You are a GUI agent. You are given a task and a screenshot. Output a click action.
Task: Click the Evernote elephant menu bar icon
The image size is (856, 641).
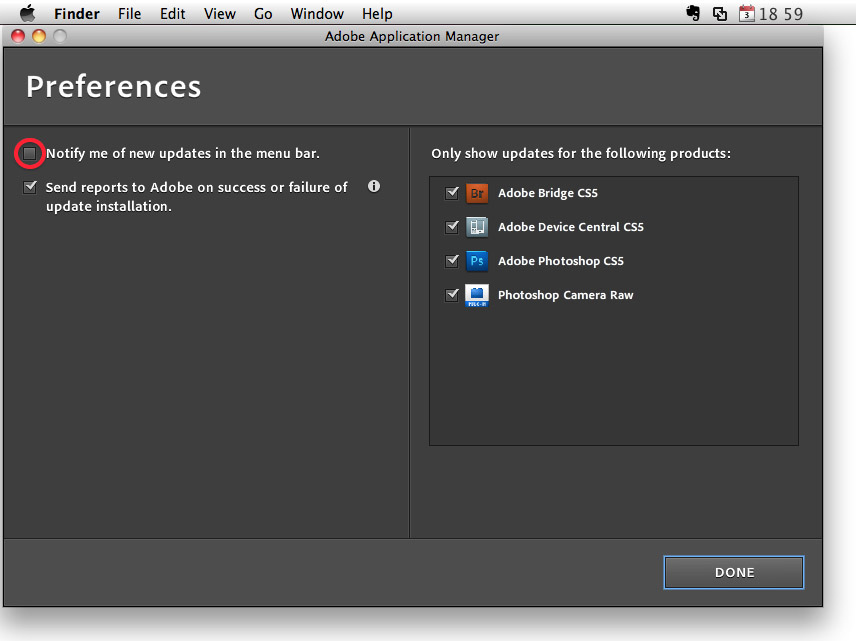pyautogui.click(x=693, y=14)
